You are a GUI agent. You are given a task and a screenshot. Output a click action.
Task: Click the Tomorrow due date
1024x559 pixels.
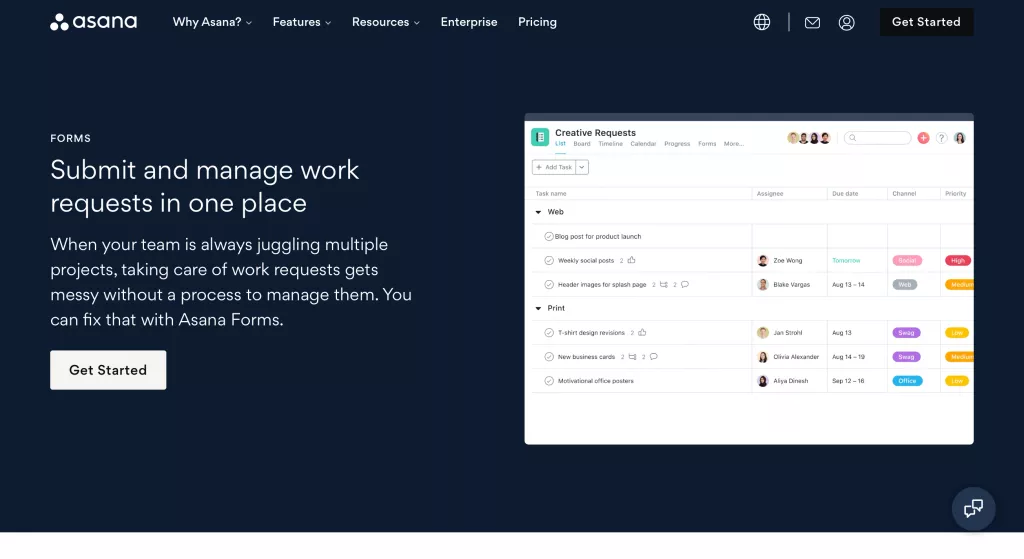pos(846,261)
